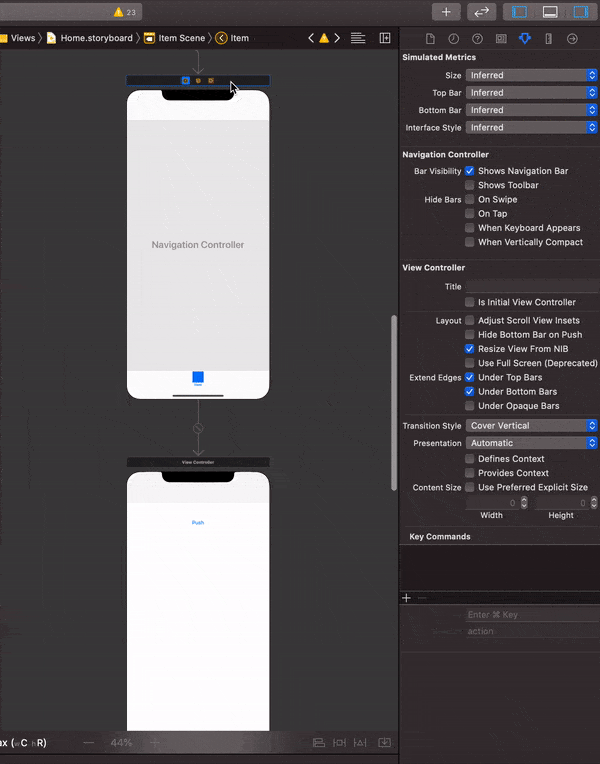Check Is Initial View Controller

click(x=469, y=302)
